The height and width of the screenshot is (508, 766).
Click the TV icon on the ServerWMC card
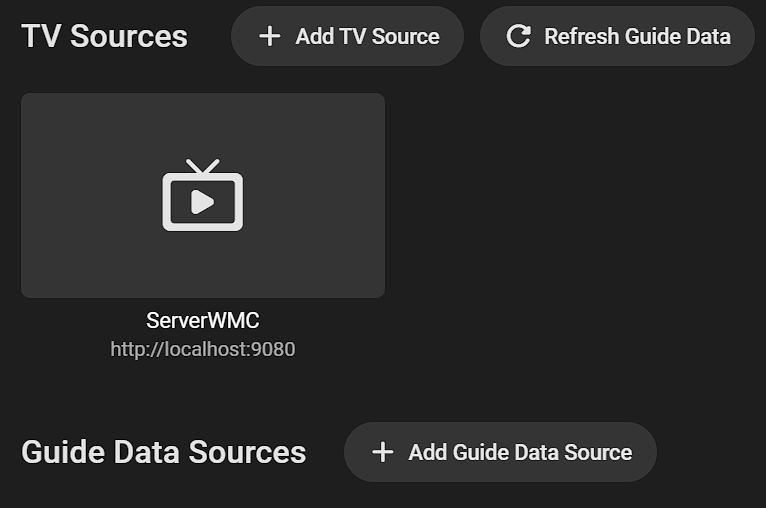(x=203, y=200)
